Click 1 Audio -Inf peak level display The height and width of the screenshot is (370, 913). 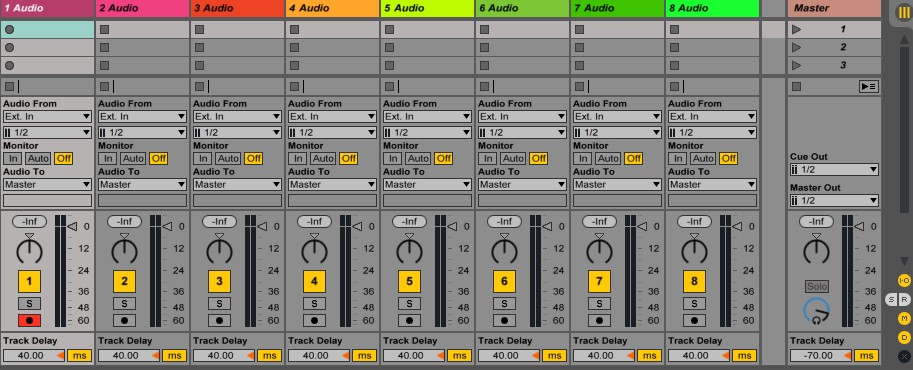[29, 221]
